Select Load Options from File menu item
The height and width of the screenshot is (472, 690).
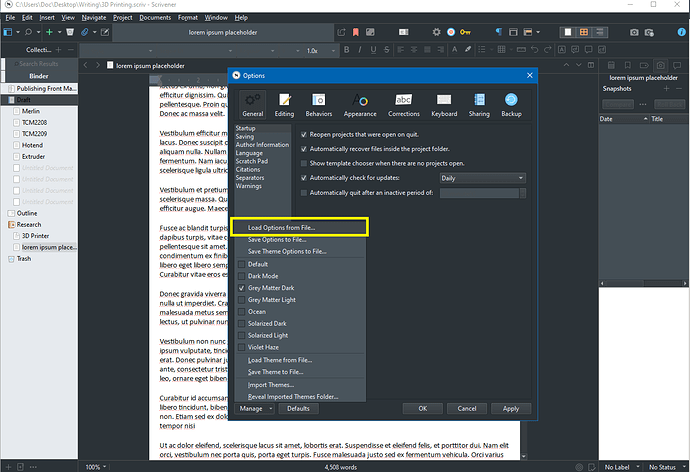click(281, 228)
